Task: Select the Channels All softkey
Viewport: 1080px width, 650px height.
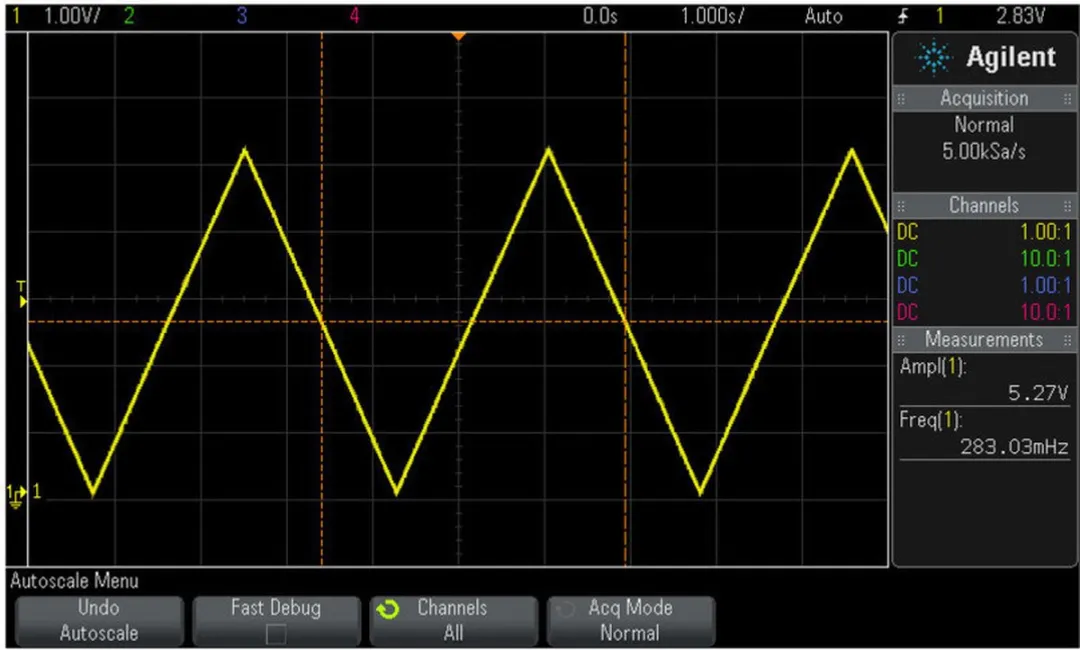Action: click(453, 620)
